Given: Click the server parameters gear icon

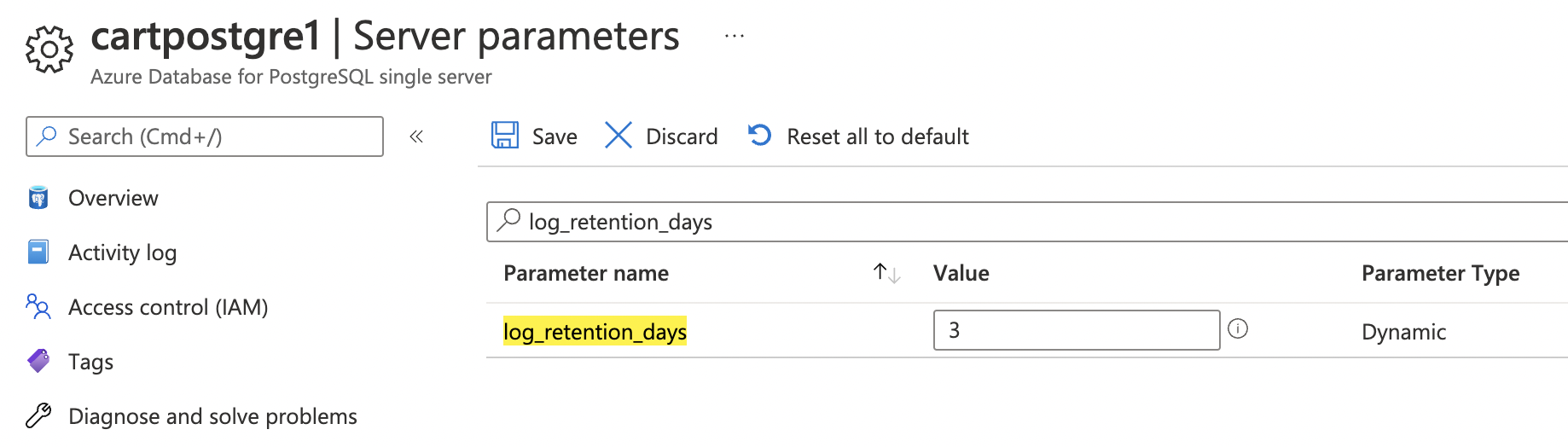Looking at the screenshot, I should [x=49, y=49].
